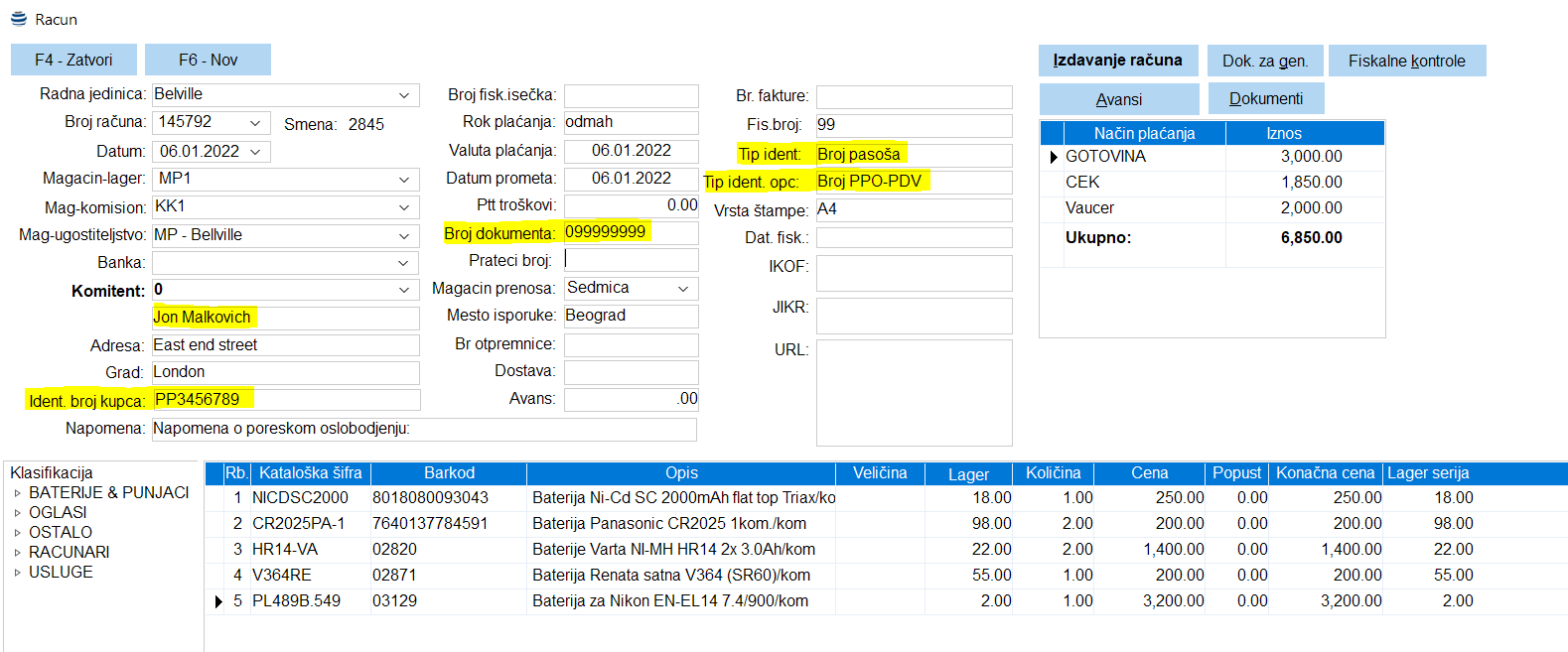
Task: Select the GOTOVINA payment row
Action: point(1105,157)
